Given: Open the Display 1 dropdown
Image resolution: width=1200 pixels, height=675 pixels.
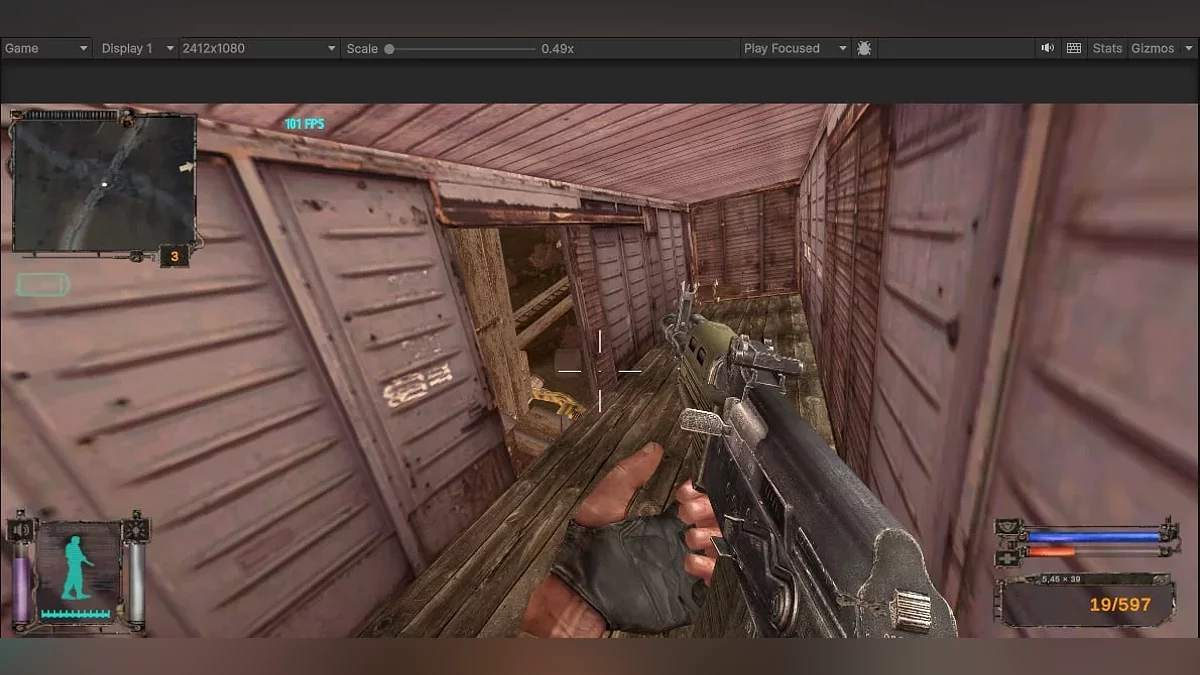Looking at the screenshot, I should (x=137, y=48).
